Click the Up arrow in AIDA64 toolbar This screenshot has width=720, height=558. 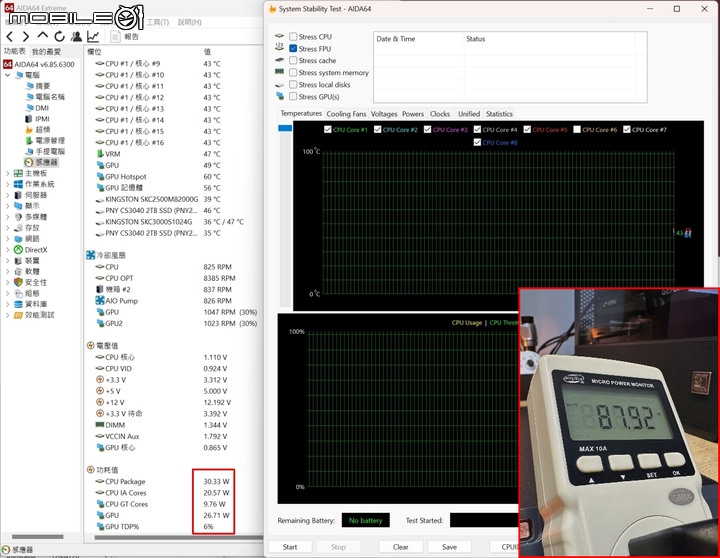[x=42, y=36]
